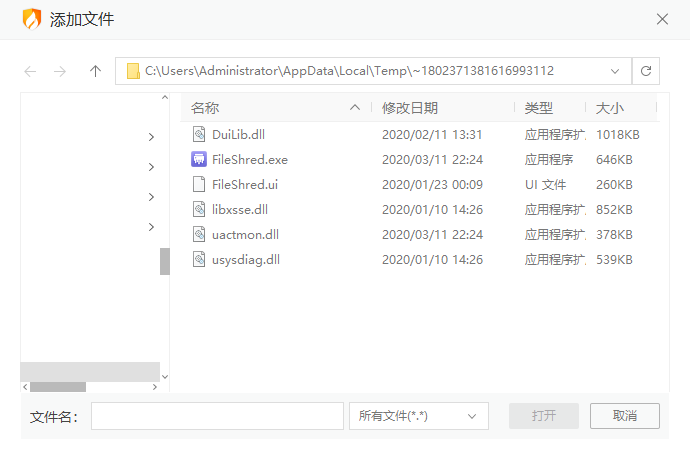Select the FileShred.exe file name

pyautogui.click(x=250, y=160)
